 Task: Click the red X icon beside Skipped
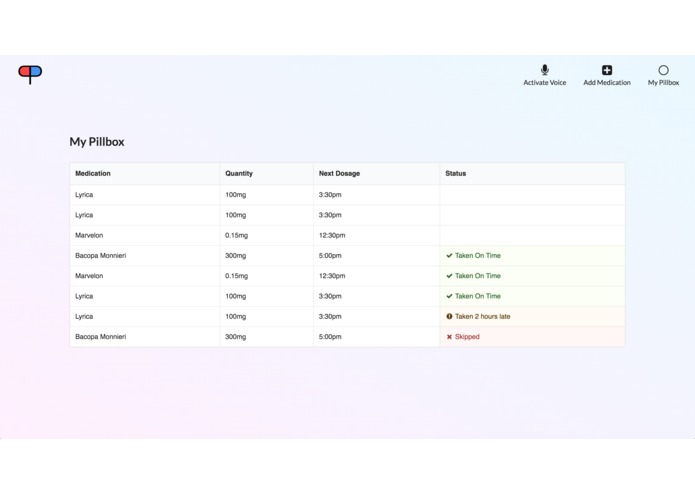pos(449,337)
